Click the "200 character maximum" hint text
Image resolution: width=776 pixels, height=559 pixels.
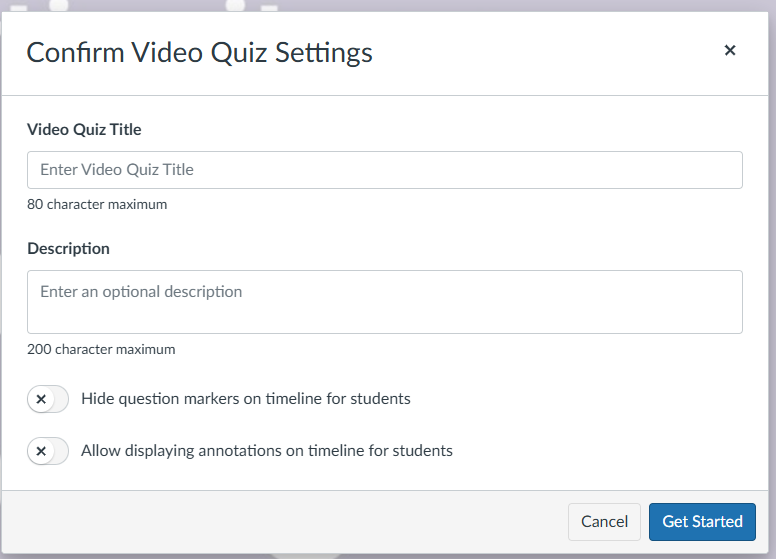tap(101, 350)
